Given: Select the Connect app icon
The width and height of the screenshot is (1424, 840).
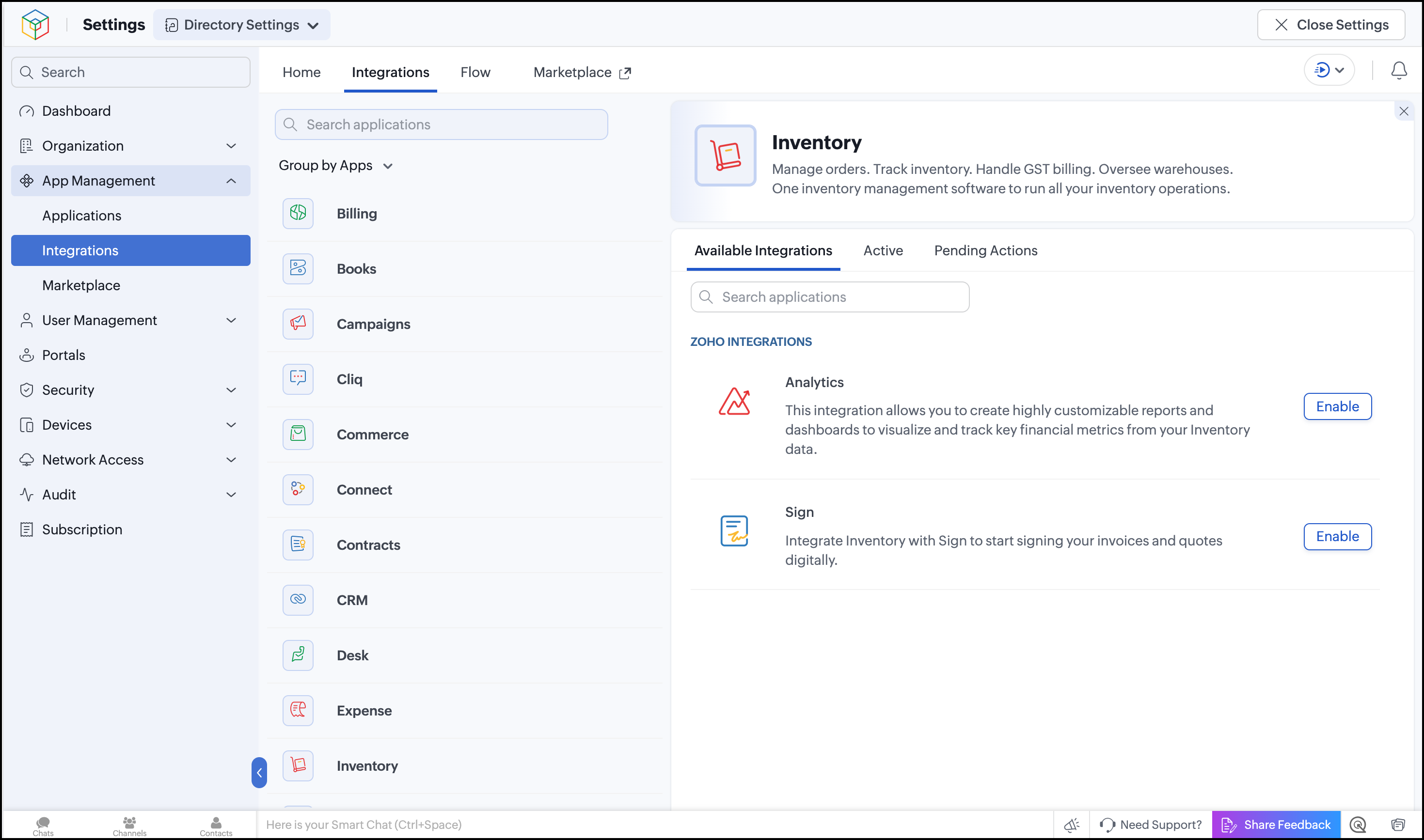Looking at the screenshot, I should coord(298,489).
